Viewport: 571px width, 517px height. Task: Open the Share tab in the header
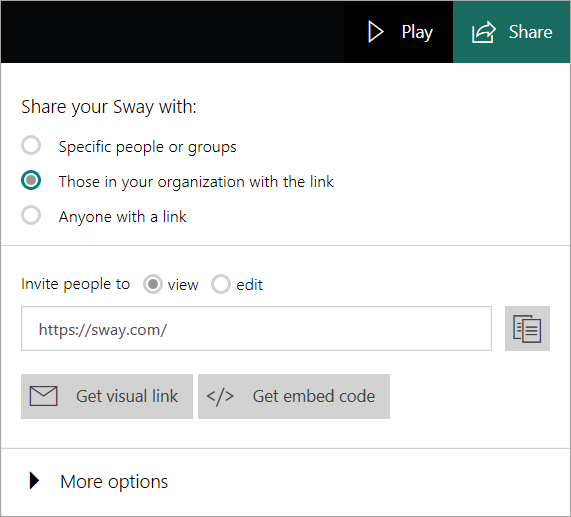(x=512, y=32)
